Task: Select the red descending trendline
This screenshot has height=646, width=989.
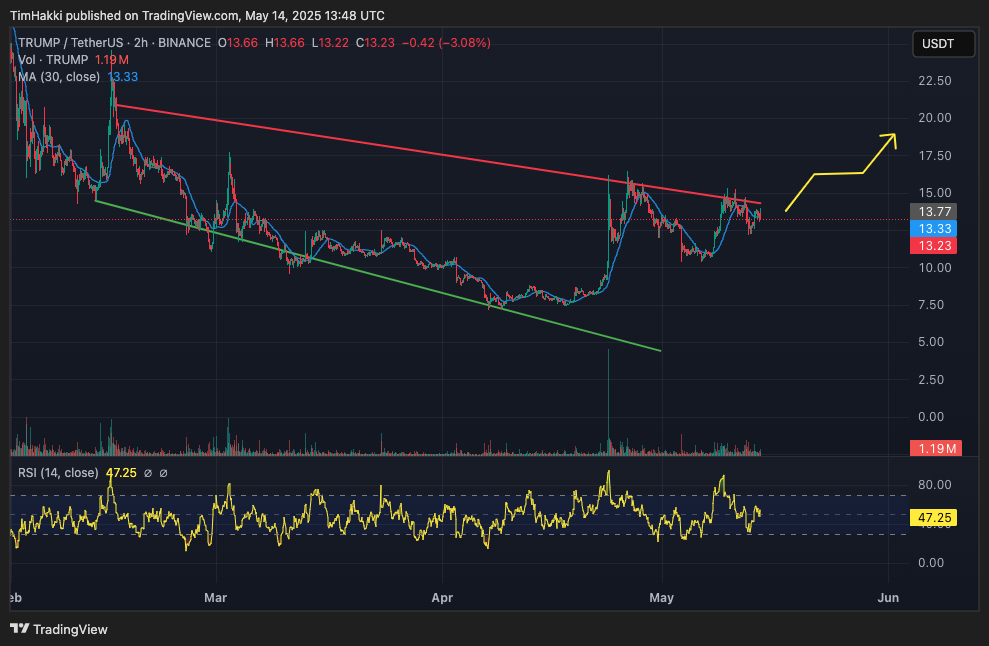Action: pos(438,154)
